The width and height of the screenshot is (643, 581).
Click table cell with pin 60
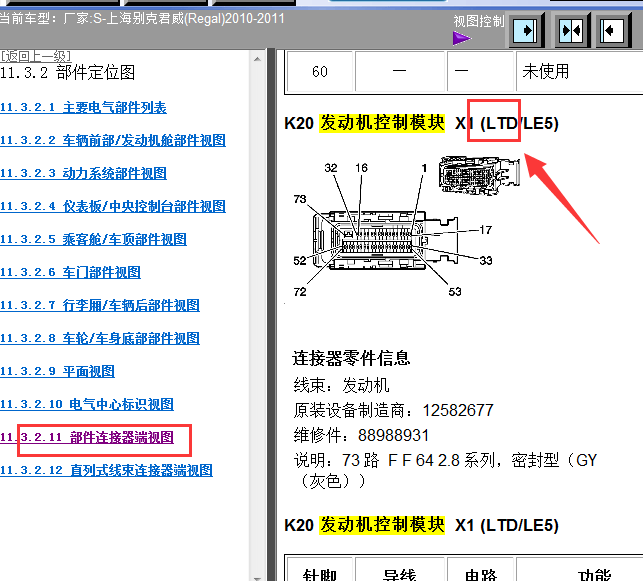[320, 71]
